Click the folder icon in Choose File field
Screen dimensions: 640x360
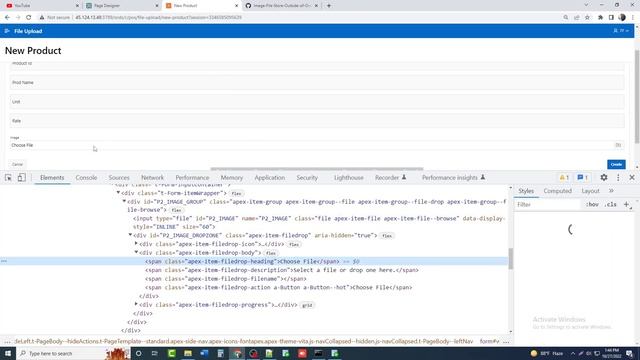click(x=618, y=145)
